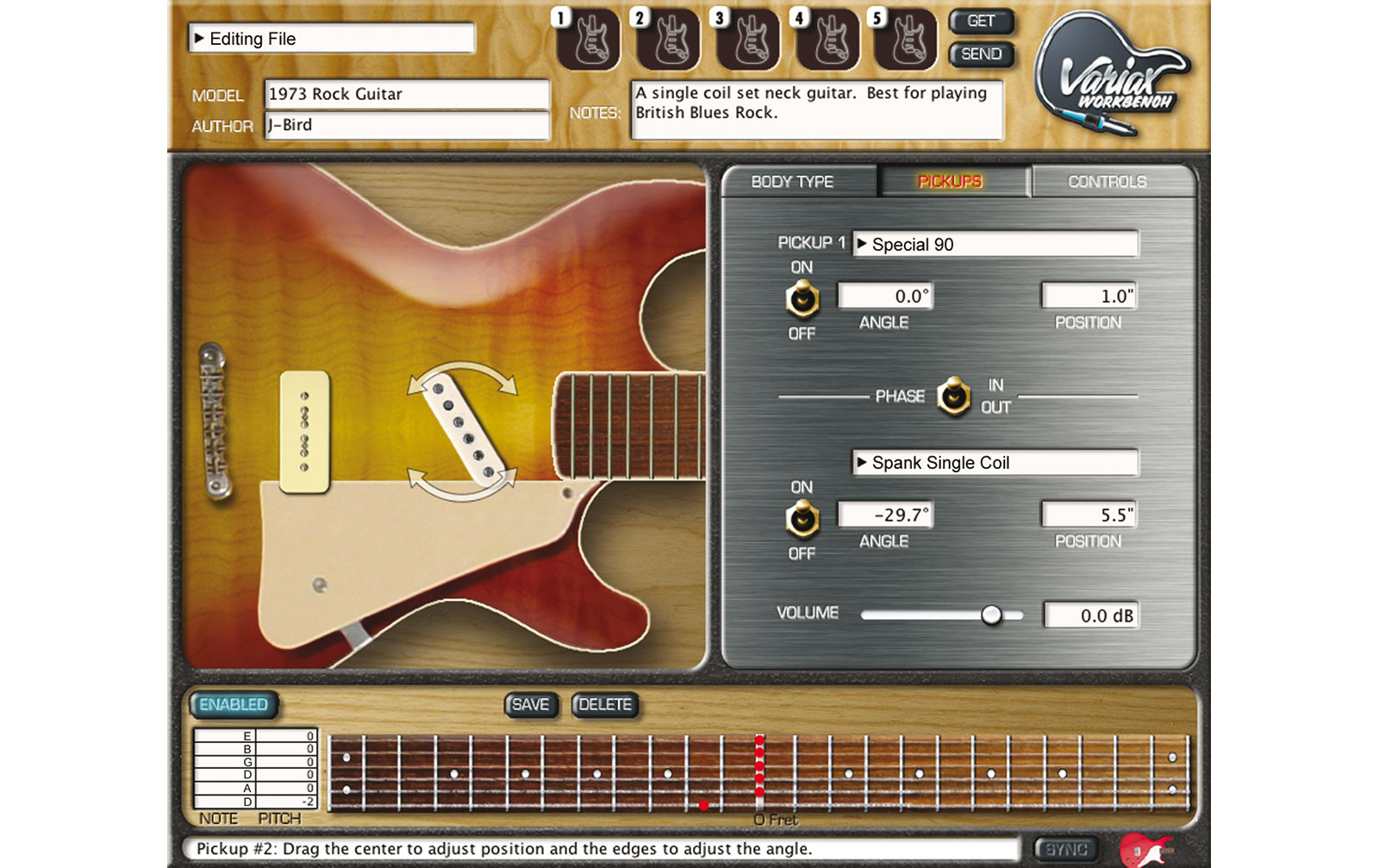Viewport: 1379px width, 868px height.
Task: Toggle the Phase in/out switch
Action: (x=953, y=397)
